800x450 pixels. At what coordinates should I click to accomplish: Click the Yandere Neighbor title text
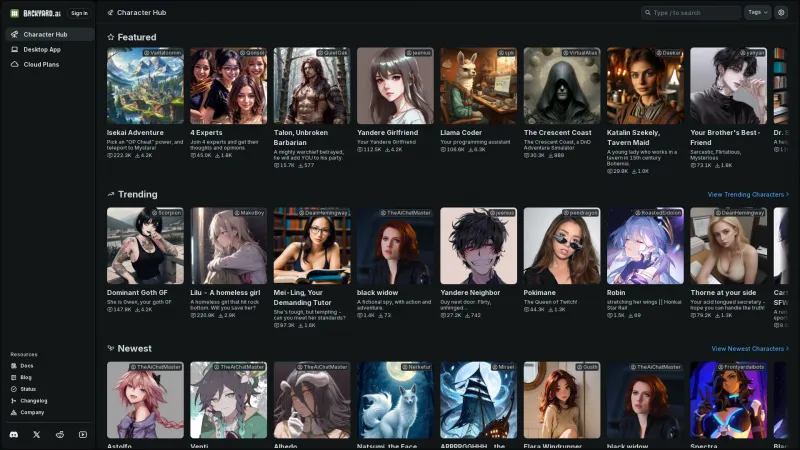pos(470,293)
